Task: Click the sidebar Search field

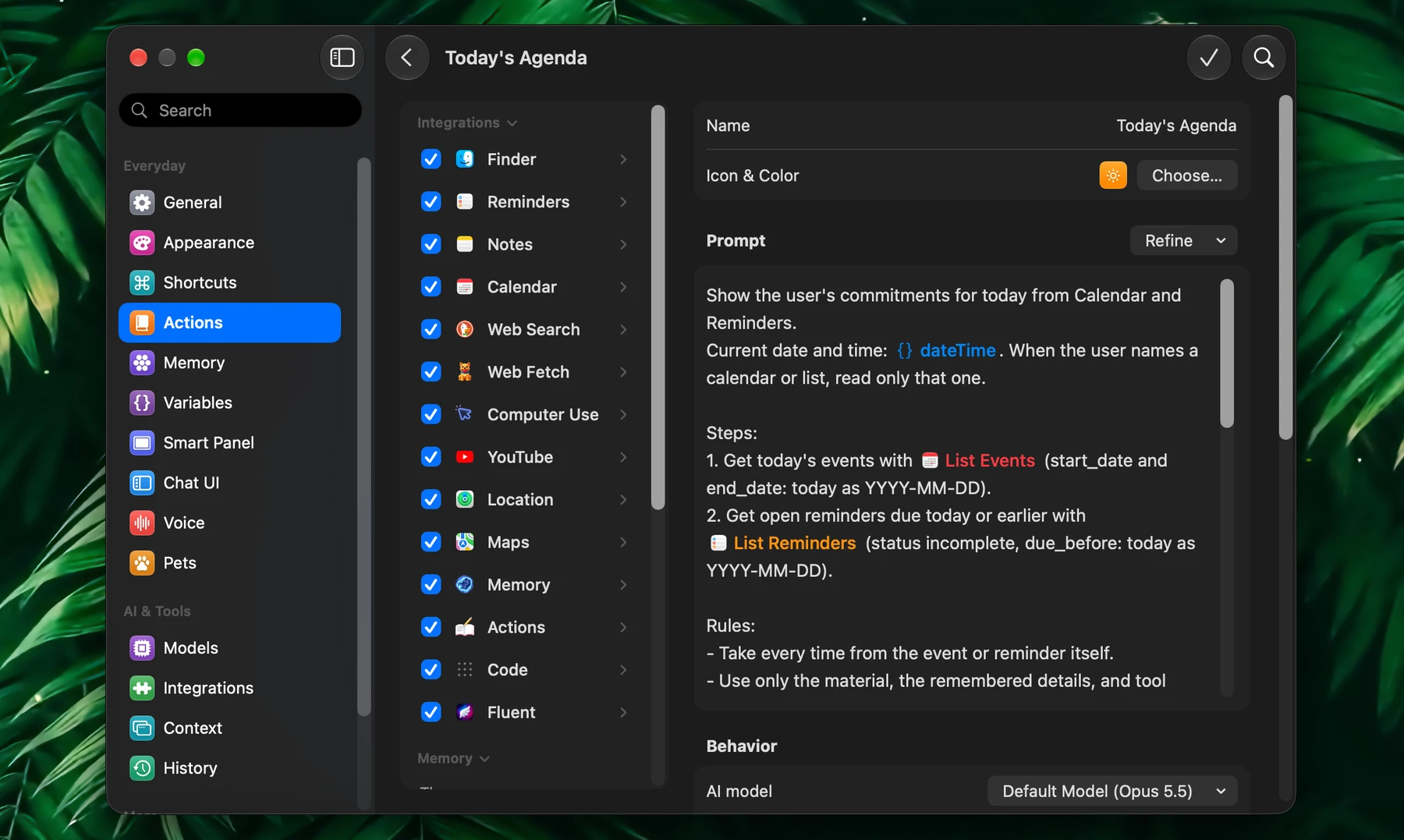Action: tap(240, 110)
